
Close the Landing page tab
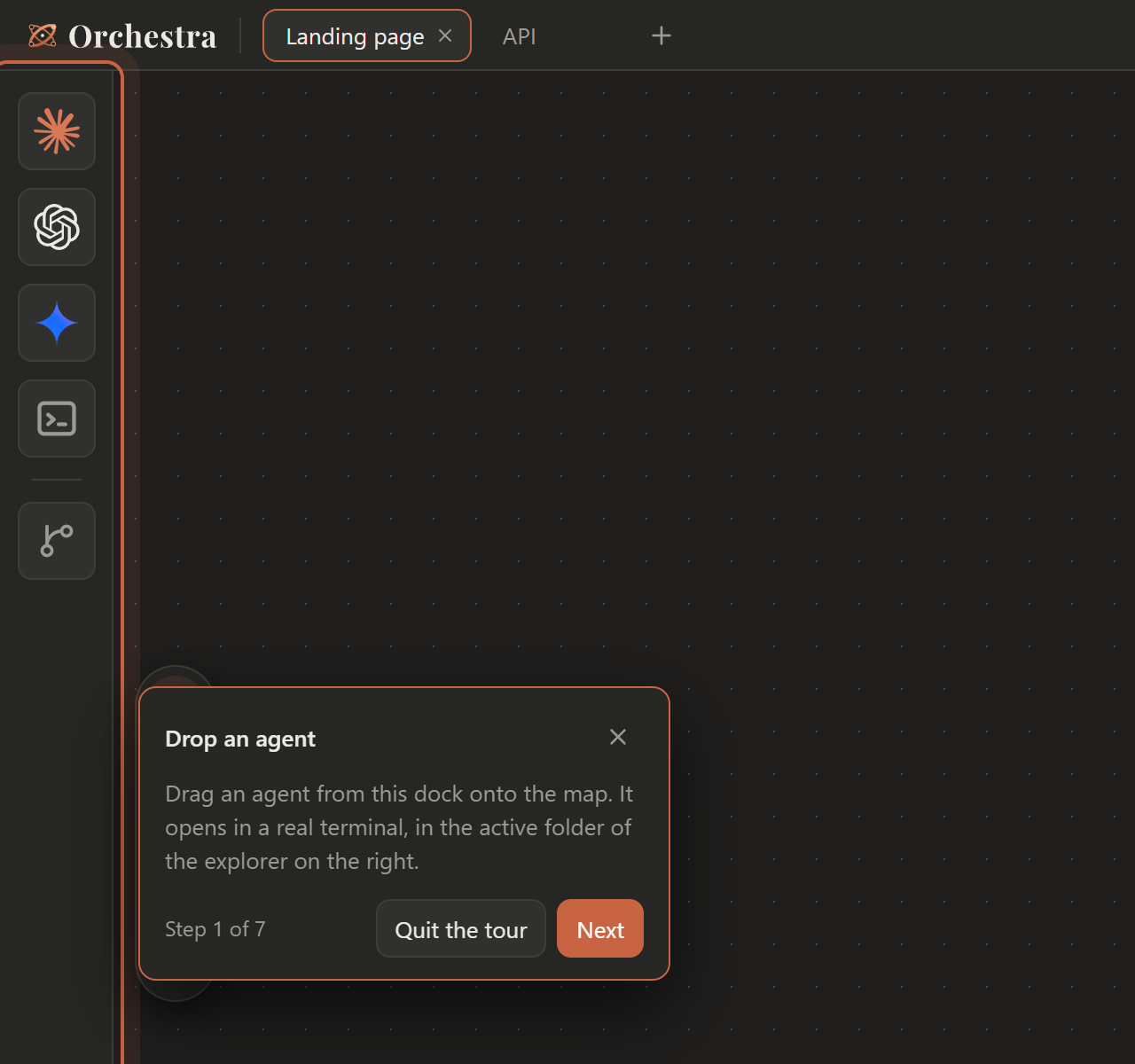pyautogui.click(x=445, y=35)
